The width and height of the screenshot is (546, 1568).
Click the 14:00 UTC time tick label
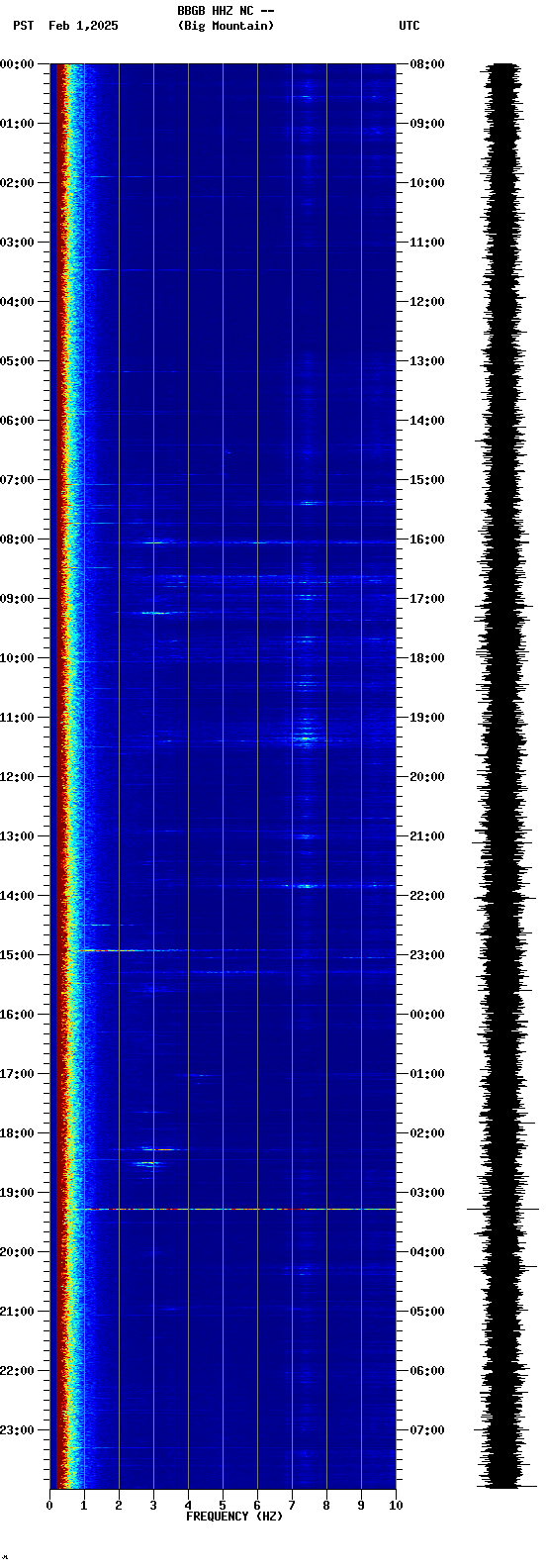[427, 421]
